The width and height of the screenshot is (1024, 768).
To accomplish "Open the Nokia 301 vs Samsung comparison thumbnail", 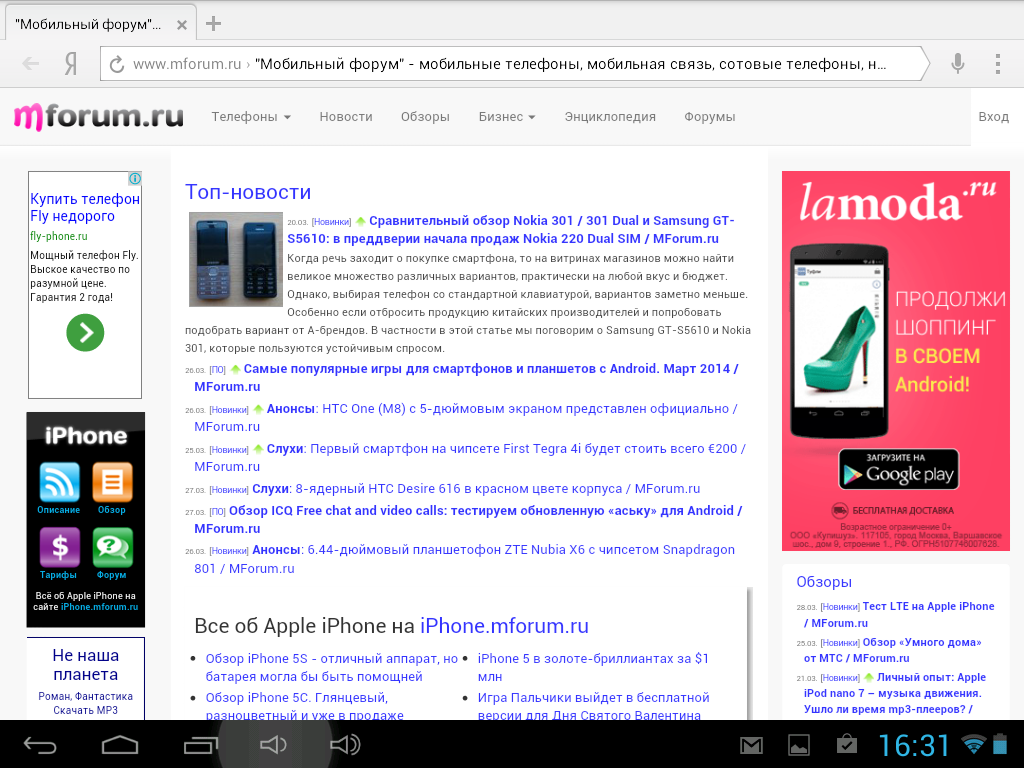I will point(235,259).
